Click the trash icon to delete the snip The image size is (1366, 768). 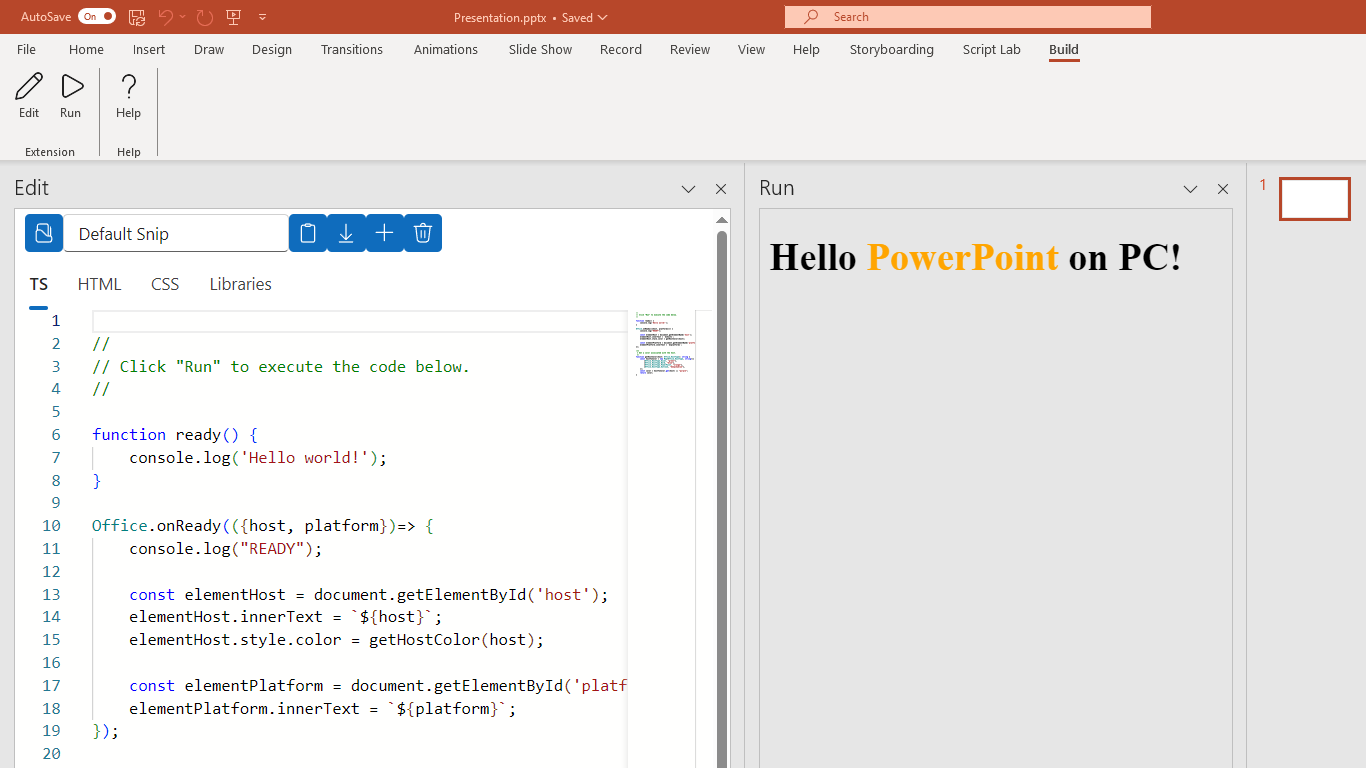[423, 233]
